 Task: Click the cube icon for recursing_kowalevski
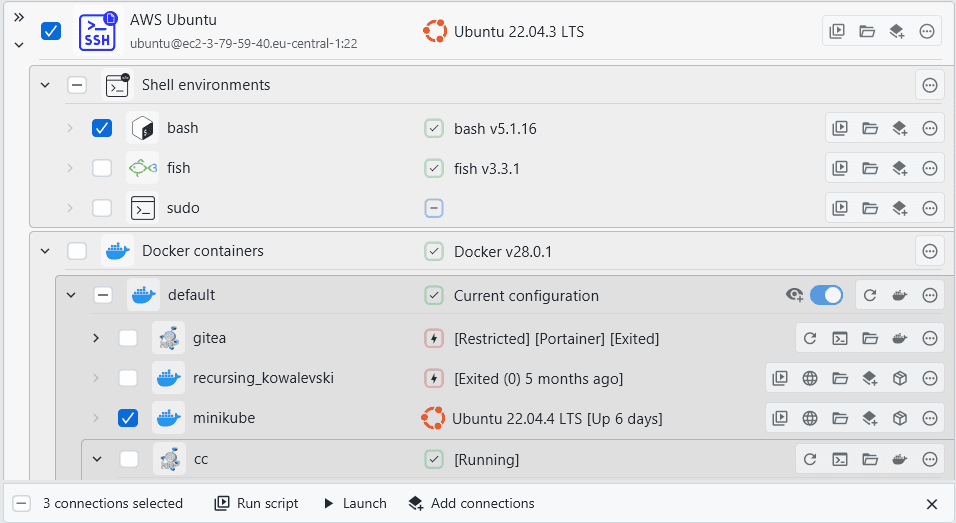(899, 378)
